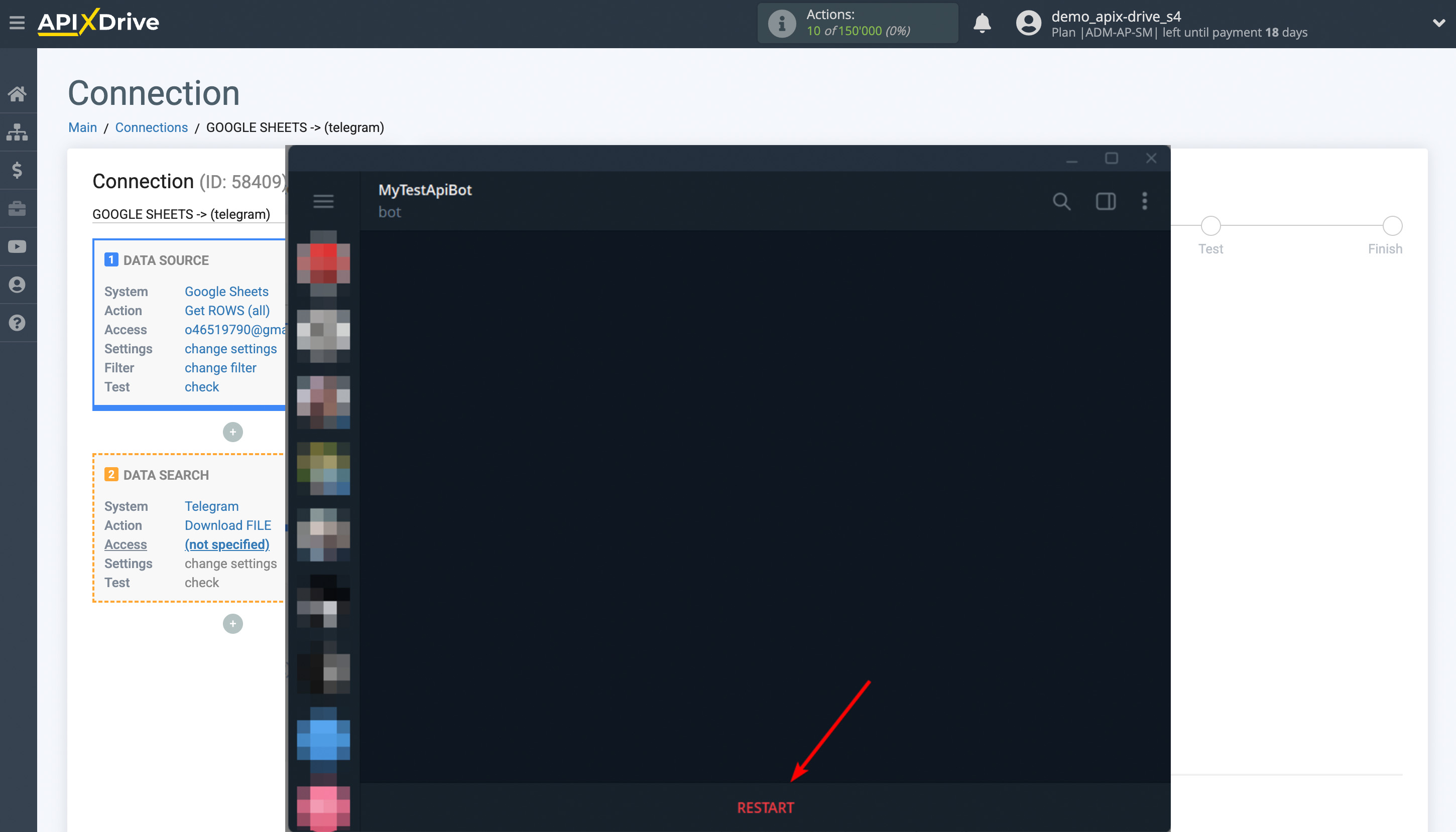The image size is (1456, 832).
Task: Open the '(not specified)' Access link
Action: pyautogui.click(x=227, y=544)
